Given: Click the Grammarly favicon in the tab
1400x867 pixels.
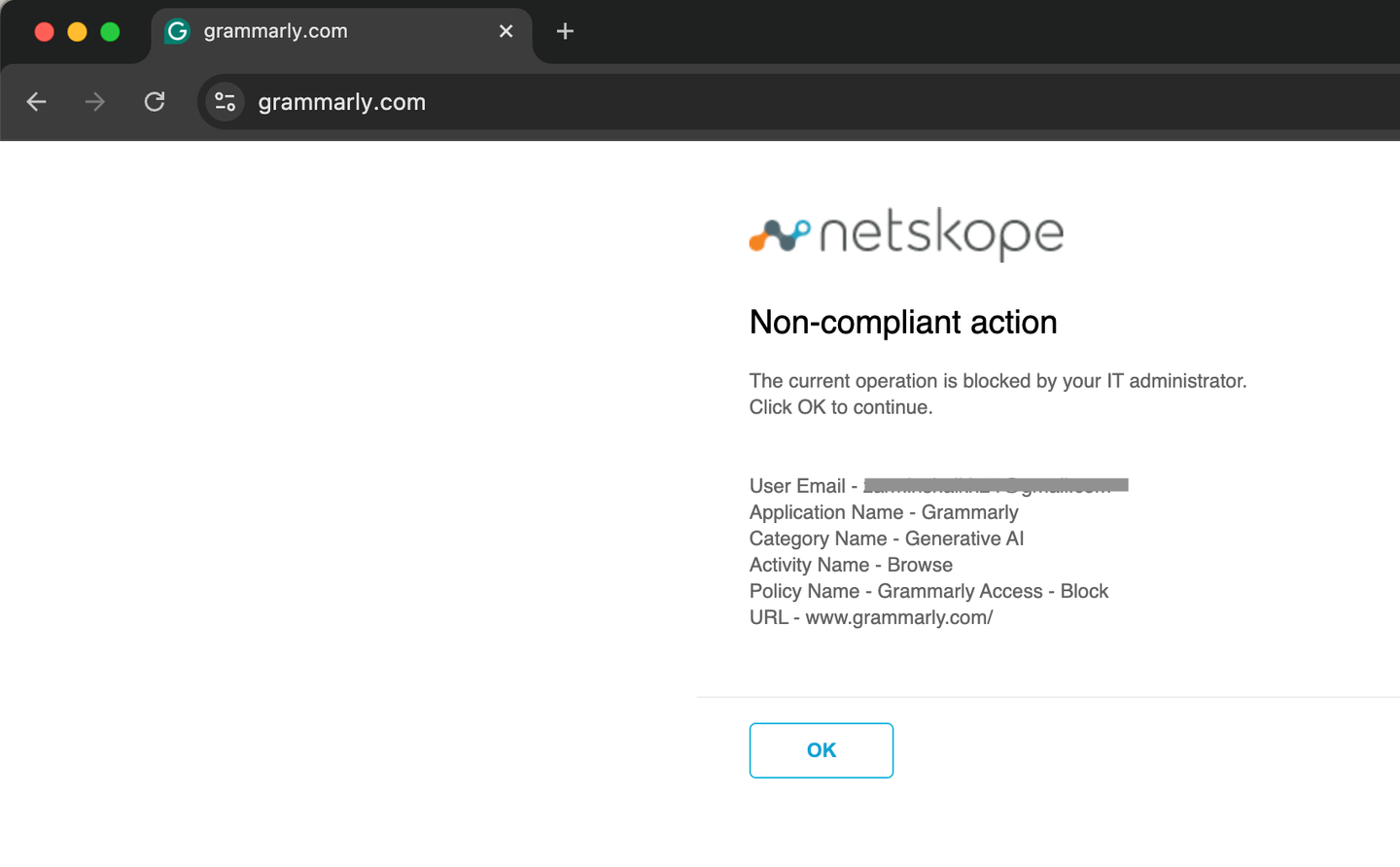Looking at the screenshot, I should click(177, 31).
